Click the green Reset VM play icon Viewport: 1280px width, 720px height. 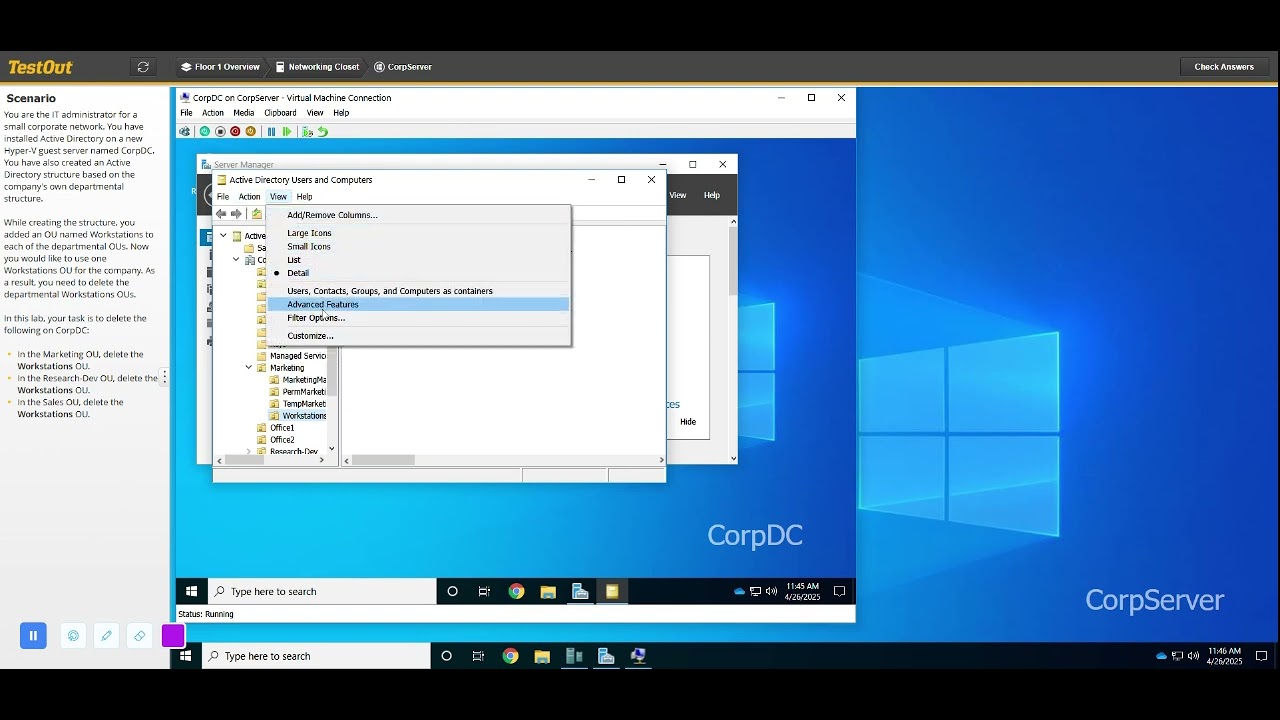tap(287, 132)
